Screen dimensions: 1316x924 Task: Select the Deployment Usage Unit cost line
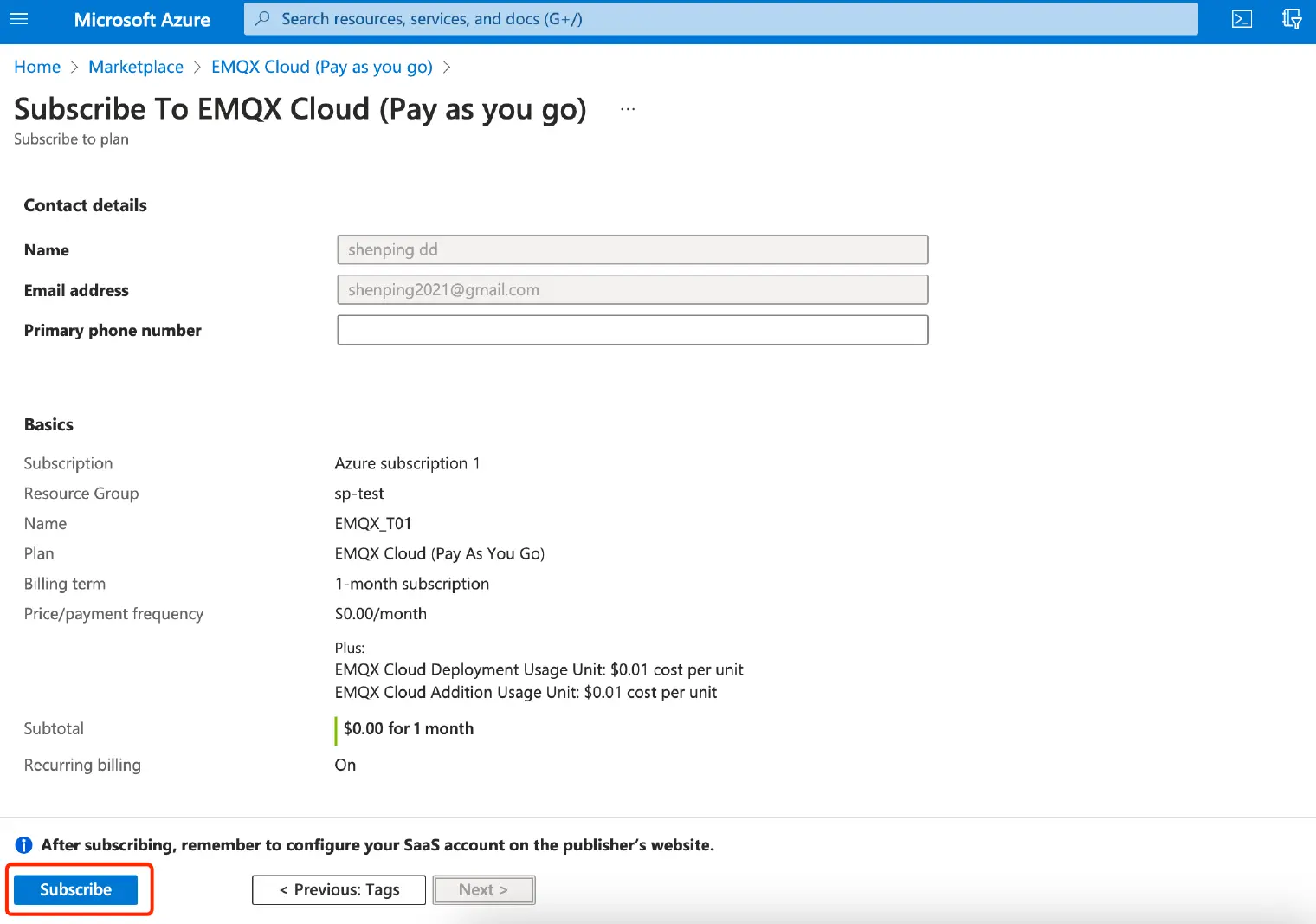coord(539,669)
